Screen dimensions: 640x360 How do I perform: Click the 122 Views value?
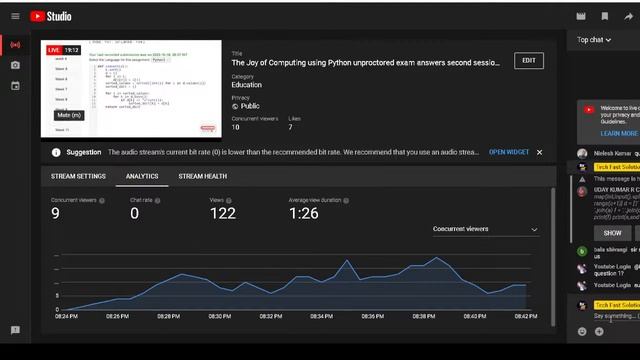click(x=223, y=213)
